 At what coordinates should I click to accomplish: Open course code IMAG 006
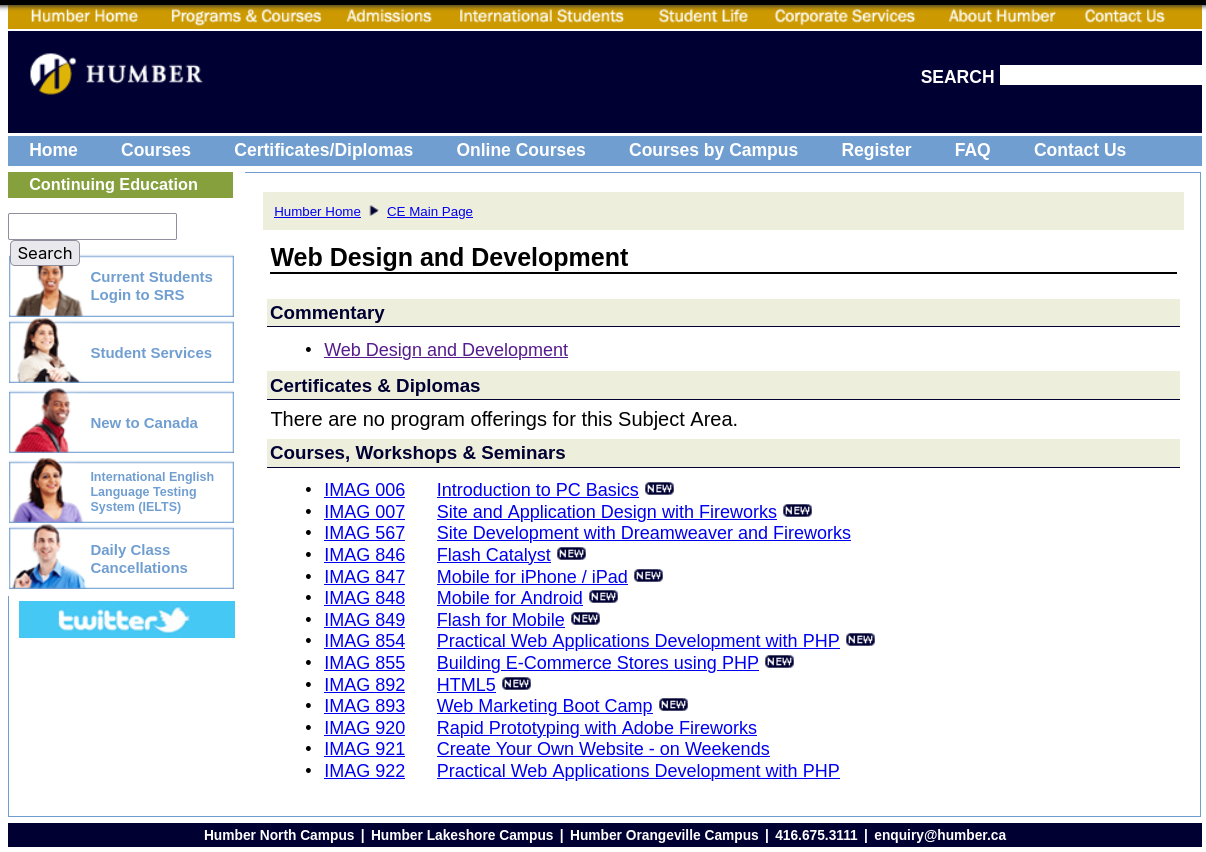point(365,490)
